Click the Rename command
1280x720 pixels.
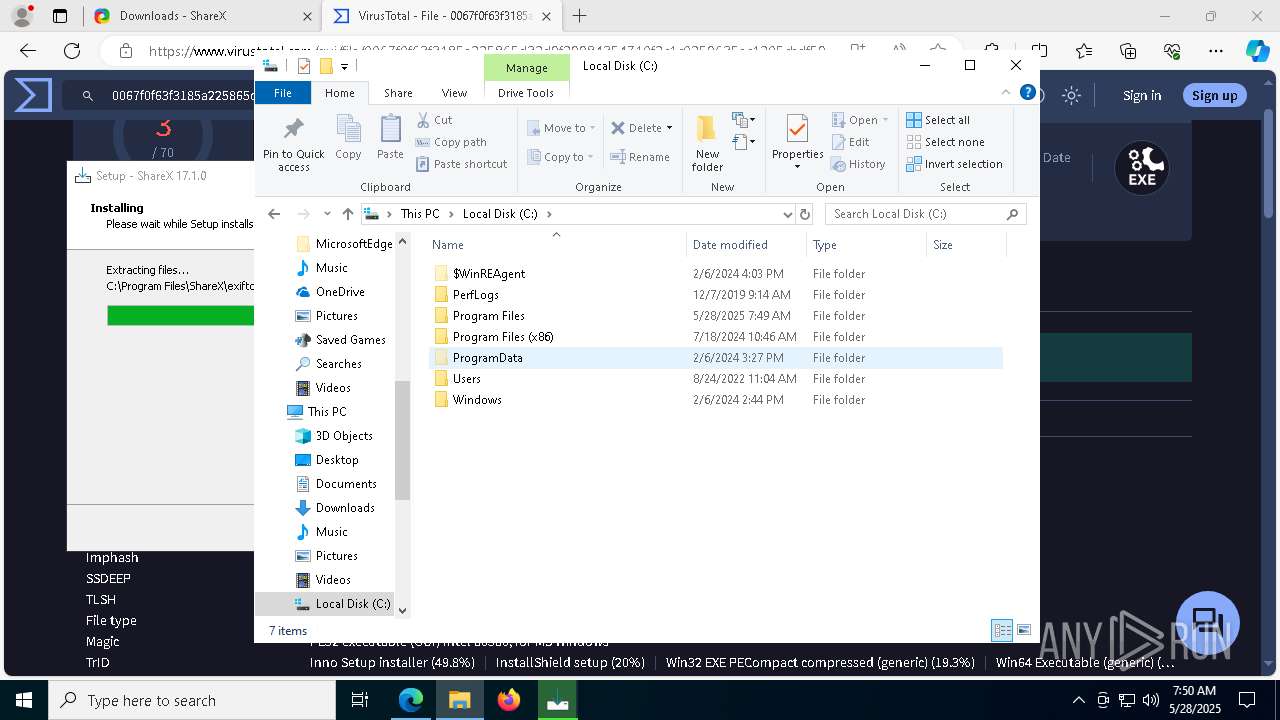coord(640,157)
